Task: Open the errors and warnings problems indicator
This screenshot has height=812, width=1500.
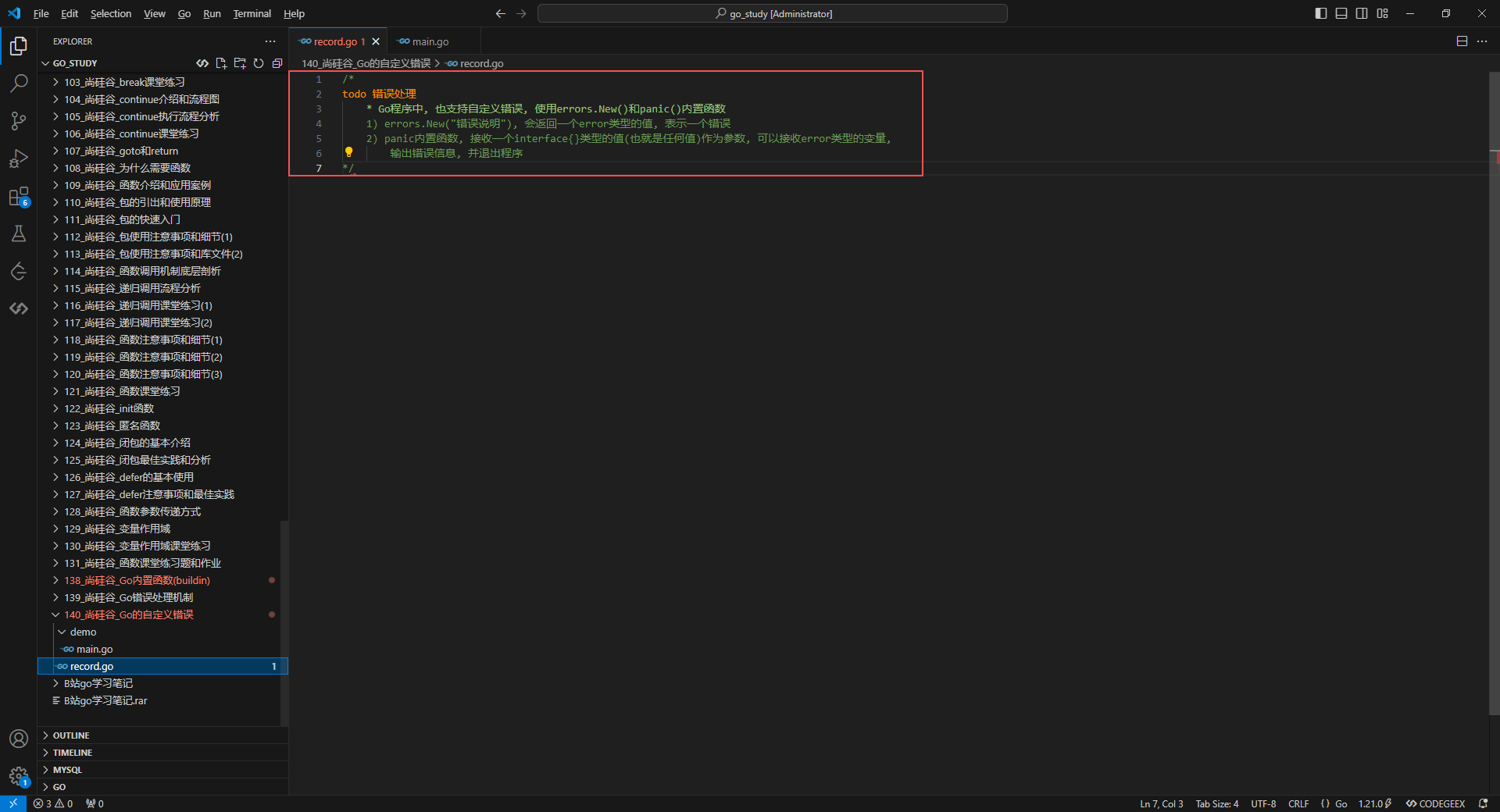Action: coord(53,803)
